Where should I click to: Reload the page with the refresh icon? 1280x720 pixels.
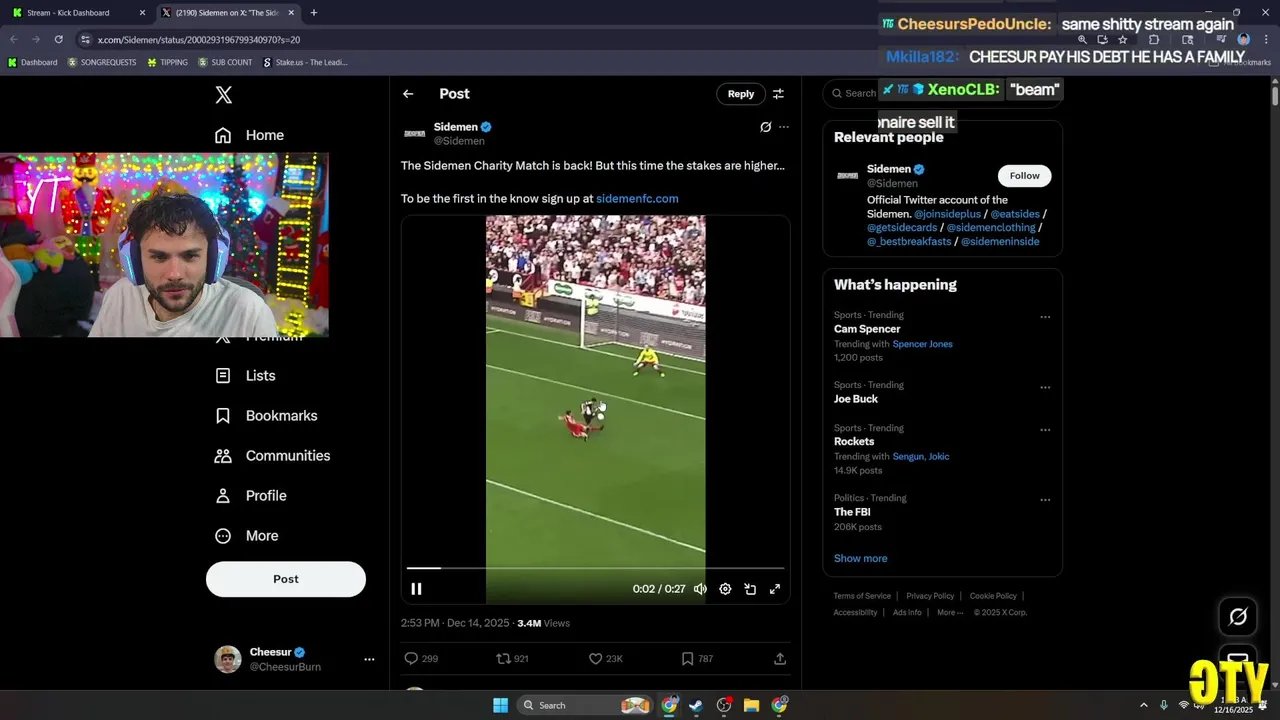click(x=59, y=39)
